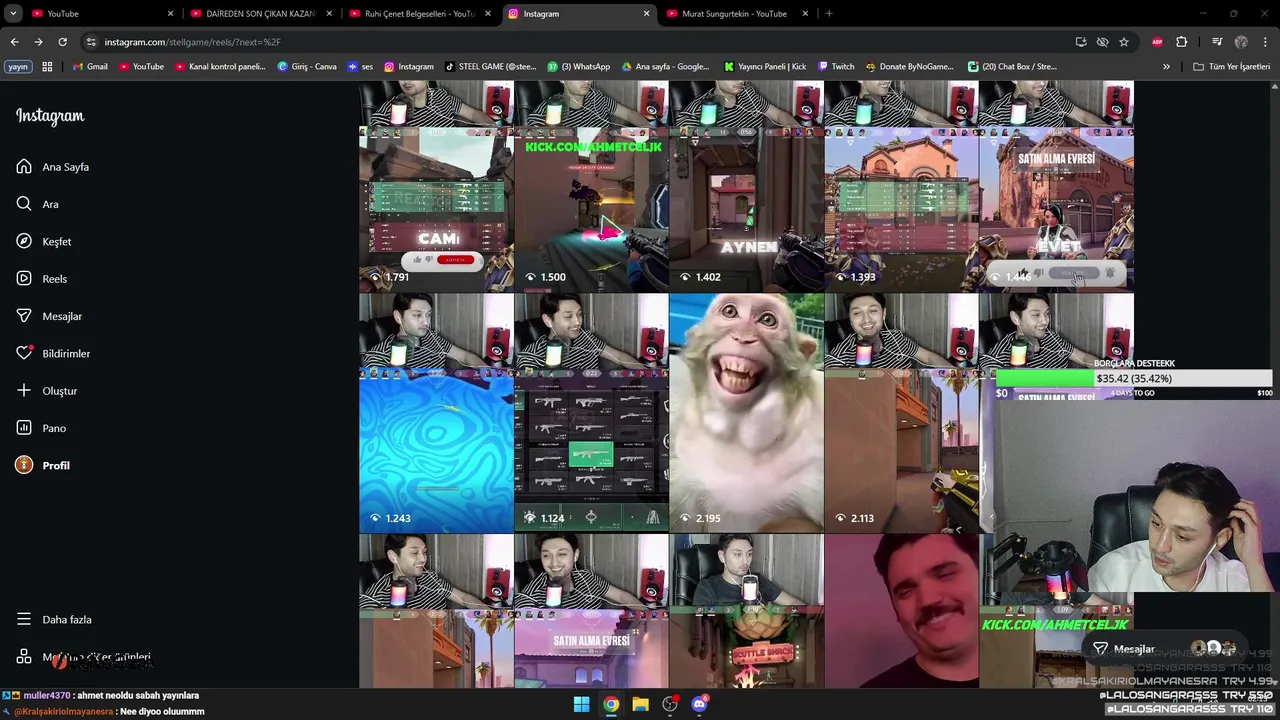The width and height of the screenshot is (1280, 720).
Task: Open Ana Sayfa home icon in sidebar
Action: point(24,167)
